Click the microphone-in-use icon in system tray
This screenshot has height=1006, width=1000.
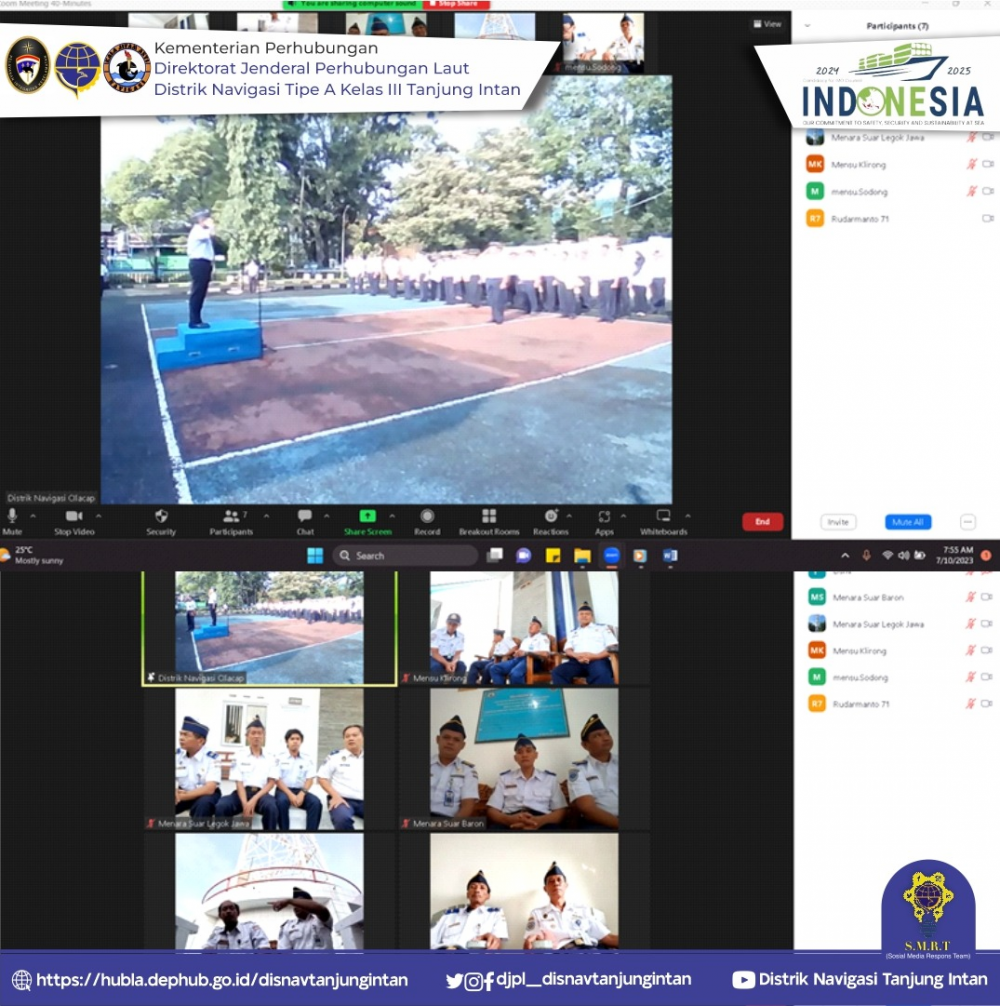tap(866, 555)
